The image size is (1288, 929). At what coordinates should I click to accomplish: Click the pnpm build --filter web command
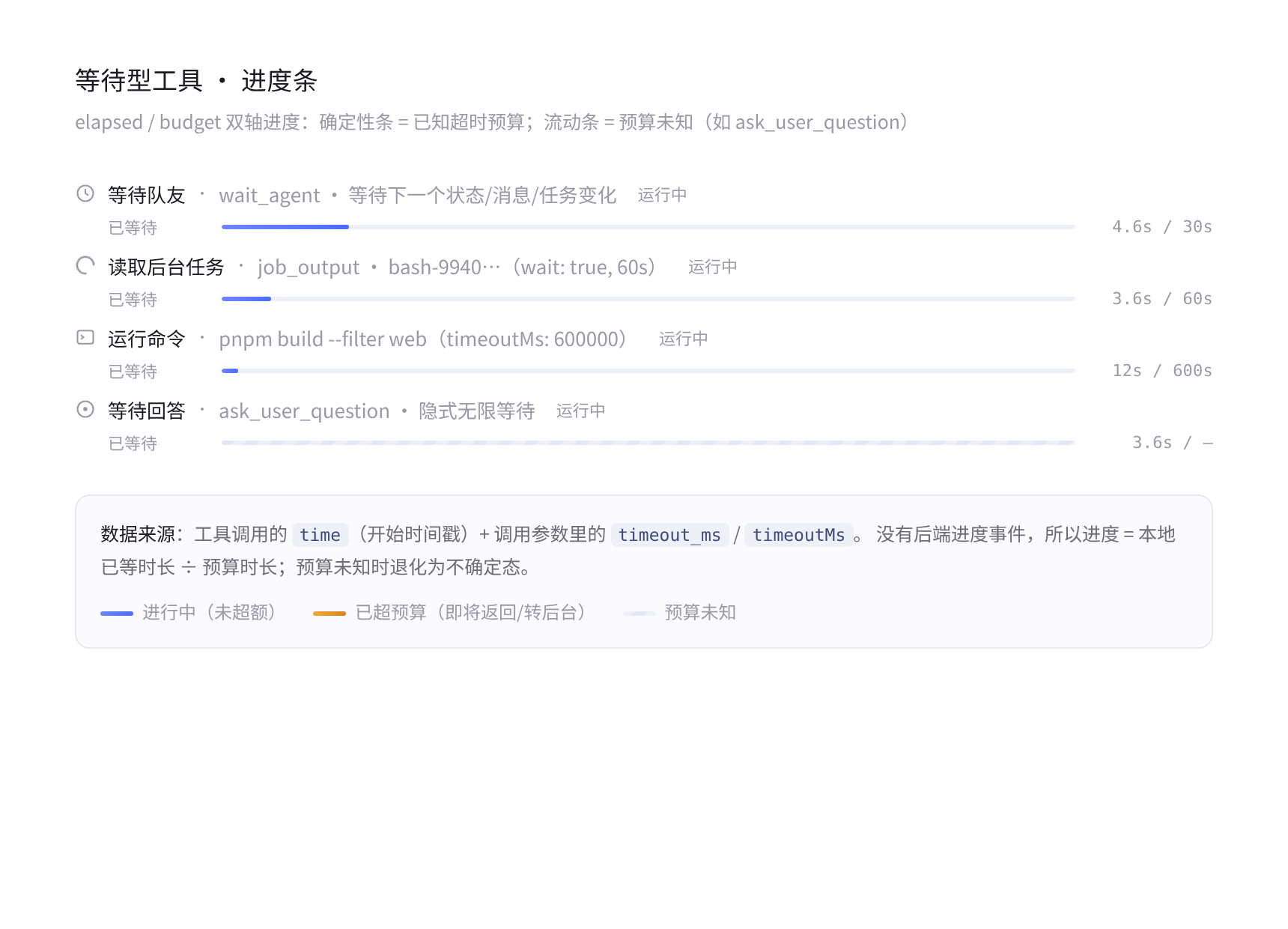point(323,339)
